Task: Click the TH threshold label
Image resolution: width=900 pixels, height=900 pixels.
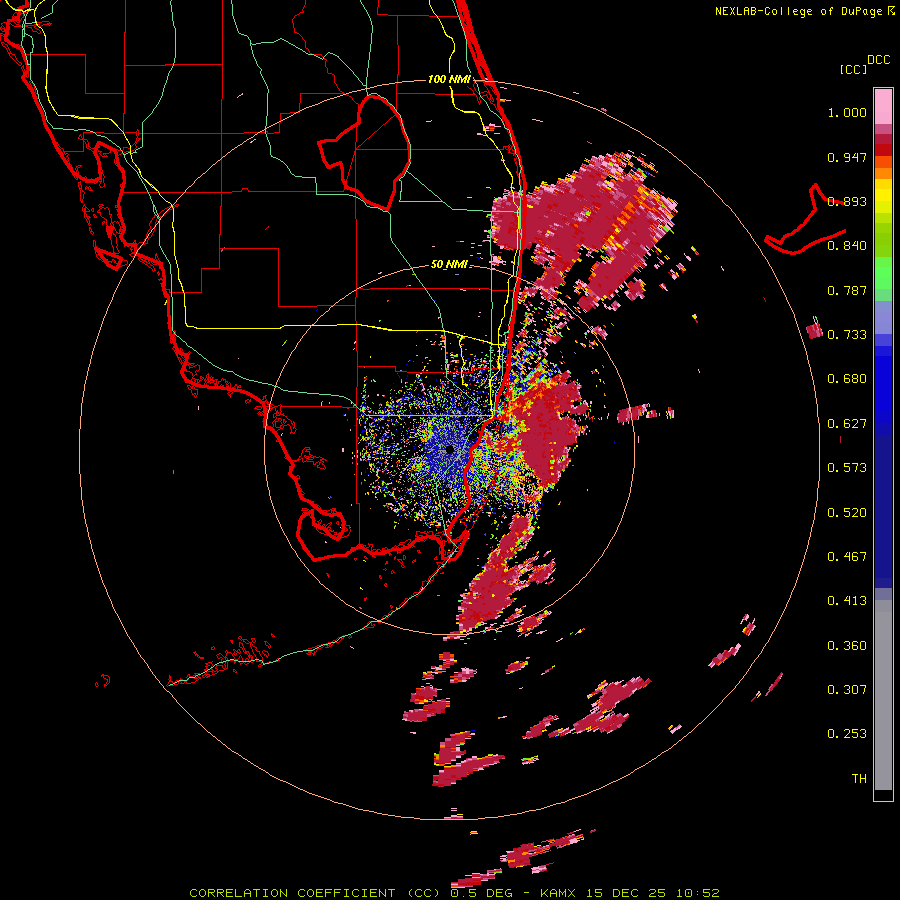Action: (859, 779)
